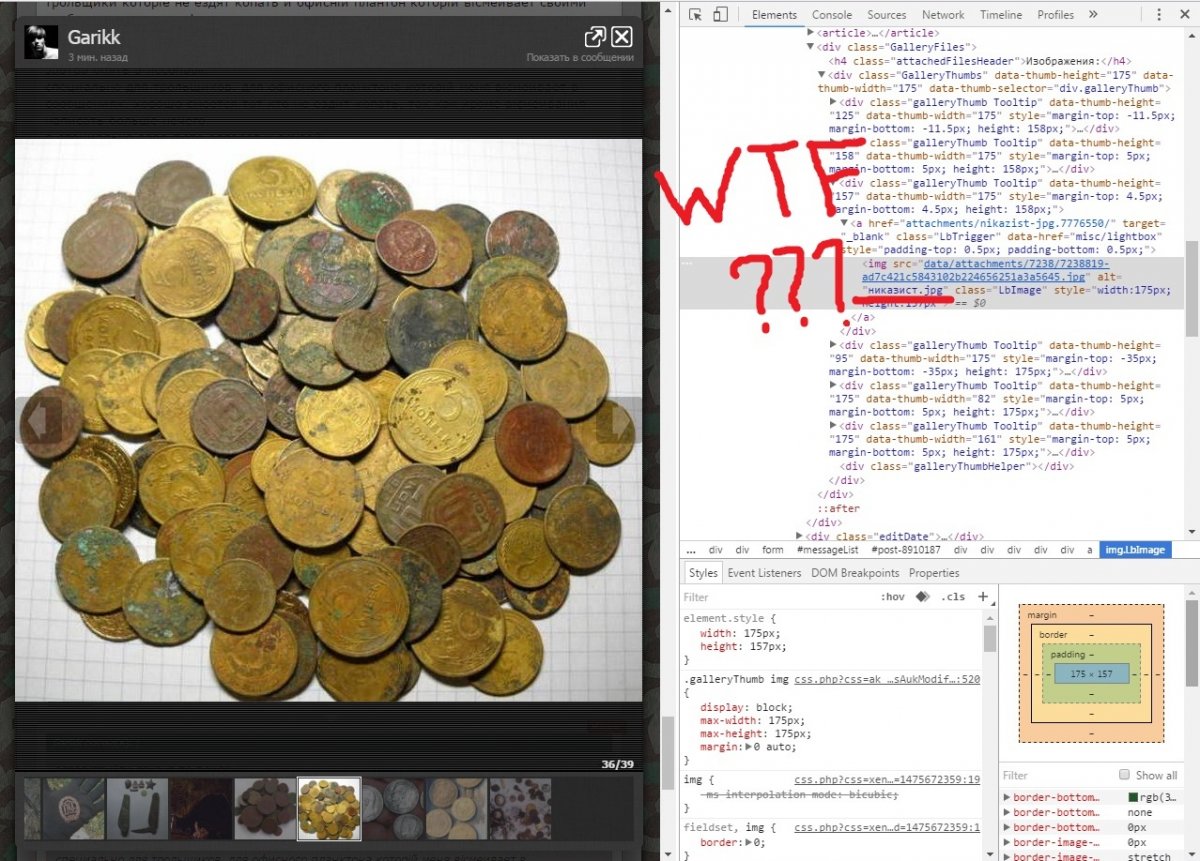Select img.LbImage in the breadcrumb
Screen dimensions: 1200x861
(1135, 550)
